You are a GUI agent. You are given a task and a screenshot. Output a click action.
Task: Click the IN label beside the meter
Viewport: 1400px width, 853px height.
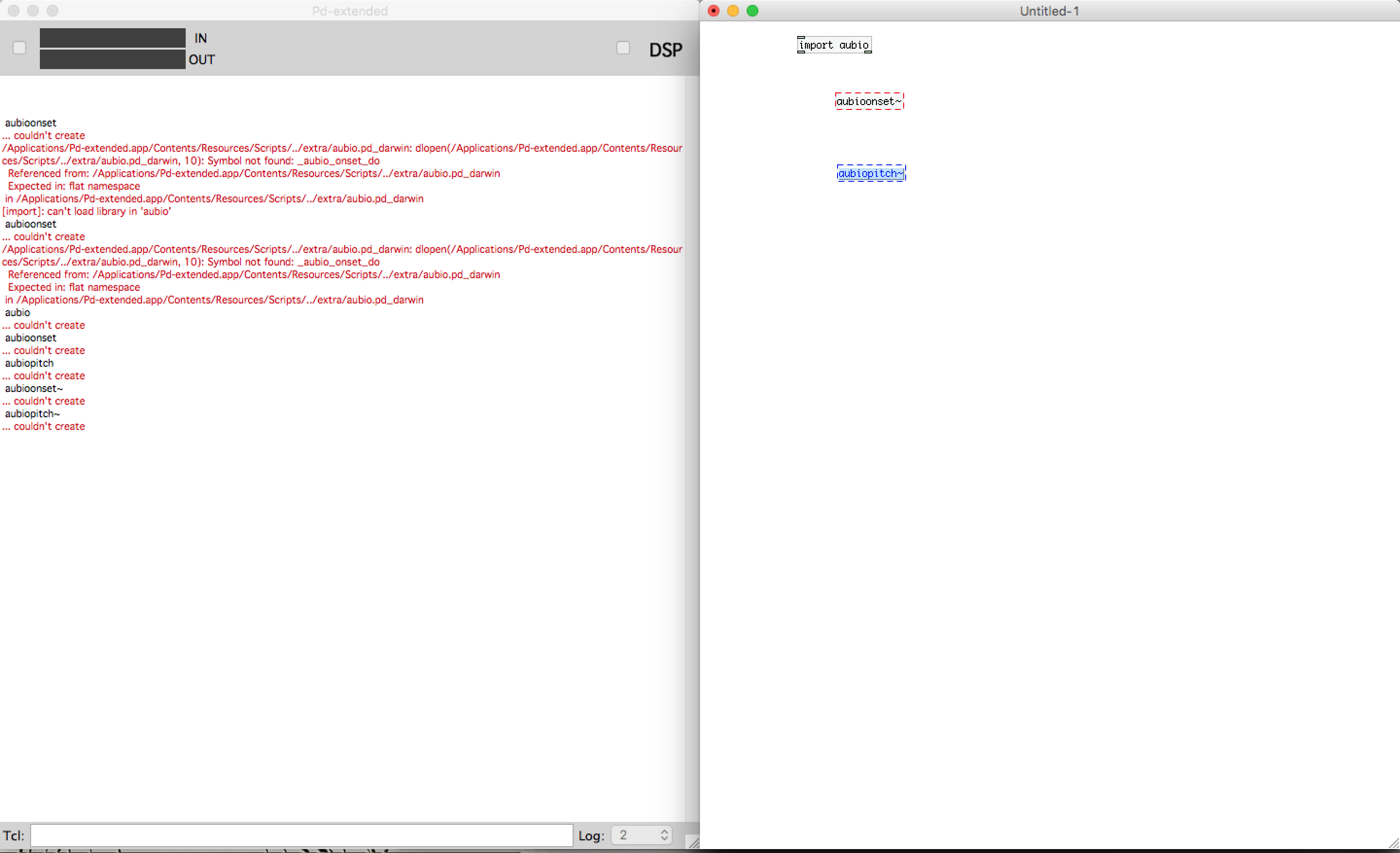[201, 38]
